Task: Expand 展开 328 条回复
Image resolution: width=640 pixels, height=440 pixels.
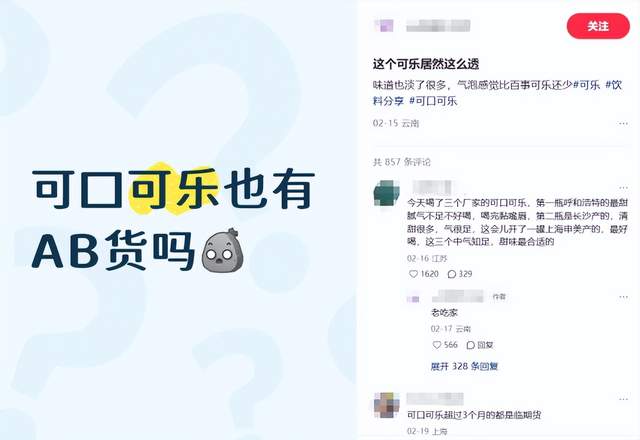Action: [x=464, y=366]
